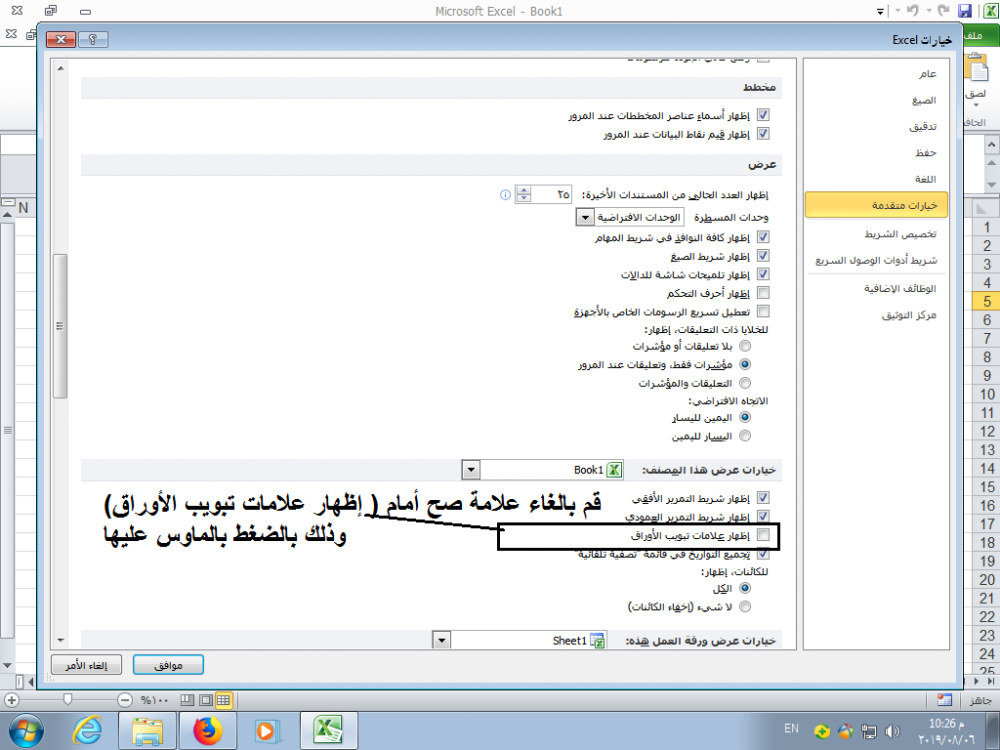Click the Undo arrow in Excel's title bar
This screenshot has height=750, width=1000.
tap(913, 11)
